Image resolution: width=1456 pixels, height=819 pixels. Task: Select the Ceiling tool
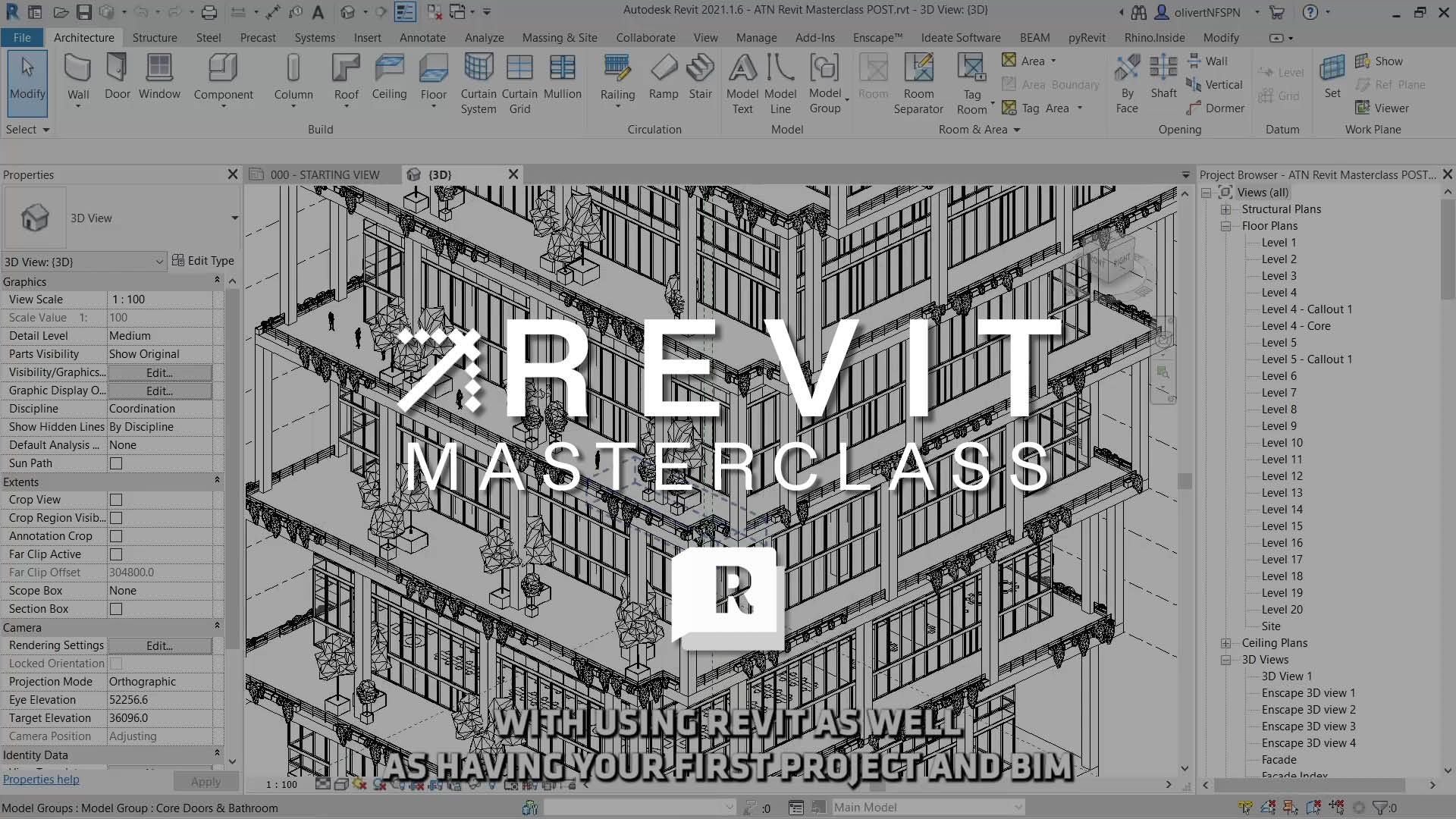[389, 76]
